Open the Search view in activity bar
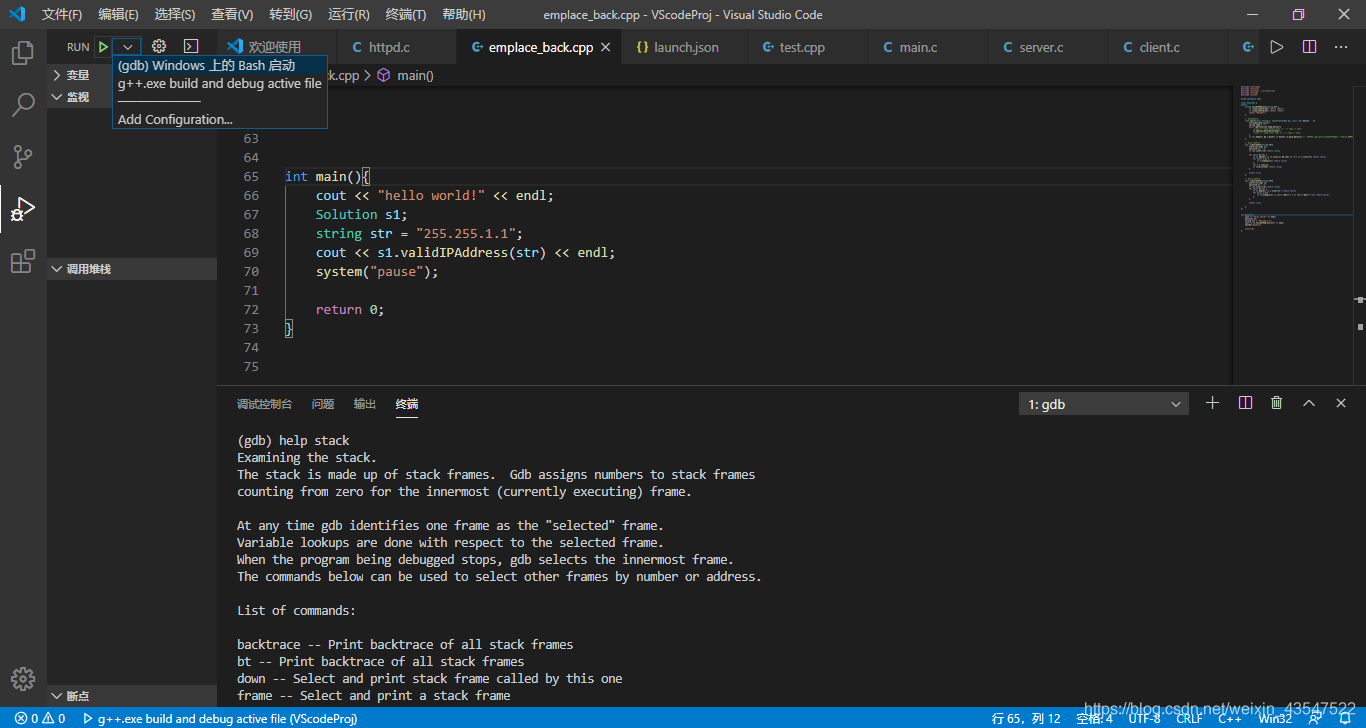1366x728 pixels. point(22,105)
